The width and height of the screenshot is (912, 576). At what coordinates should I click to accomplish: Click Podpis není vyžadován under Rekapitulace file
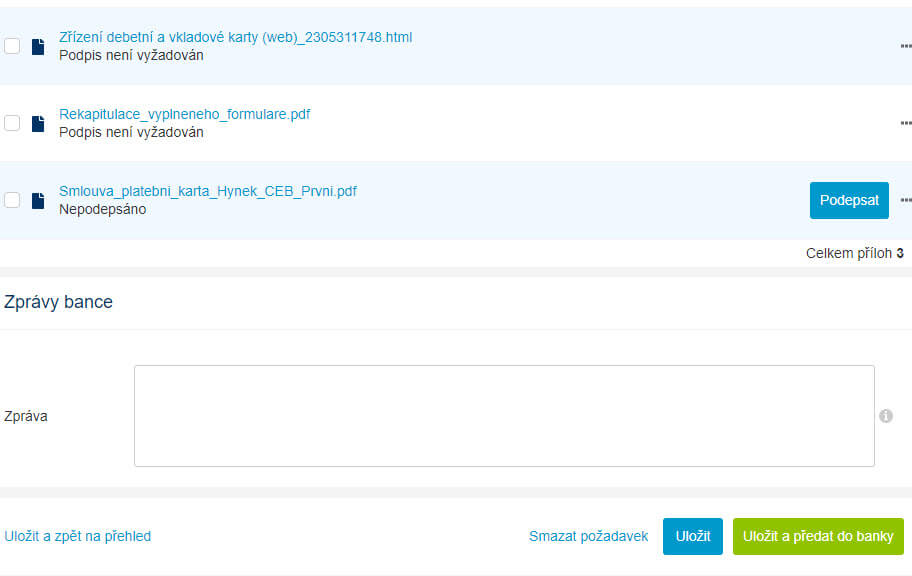point(131,132)
